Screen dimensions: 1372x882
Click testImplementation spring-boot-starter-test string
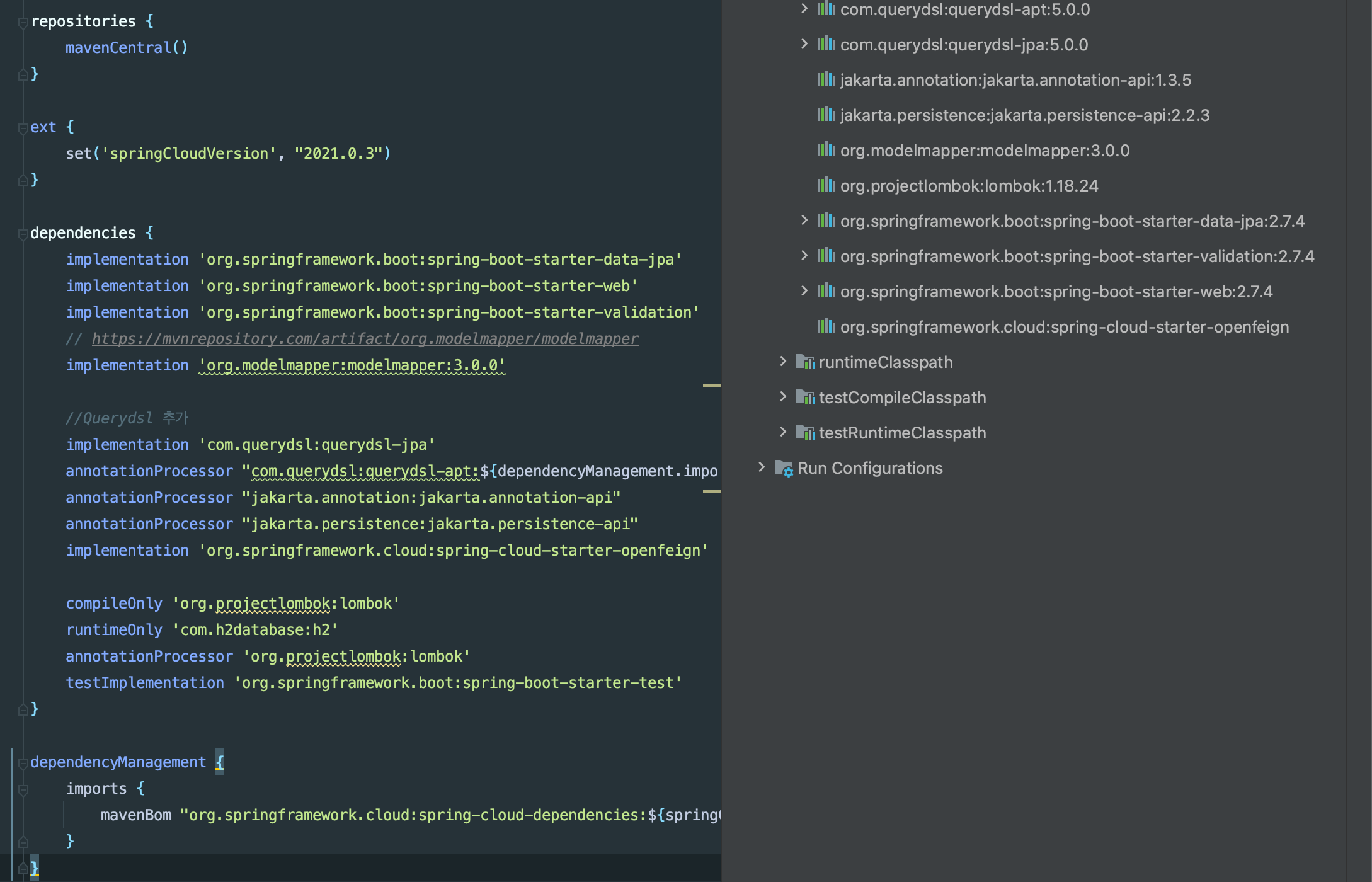pos(458,683)
